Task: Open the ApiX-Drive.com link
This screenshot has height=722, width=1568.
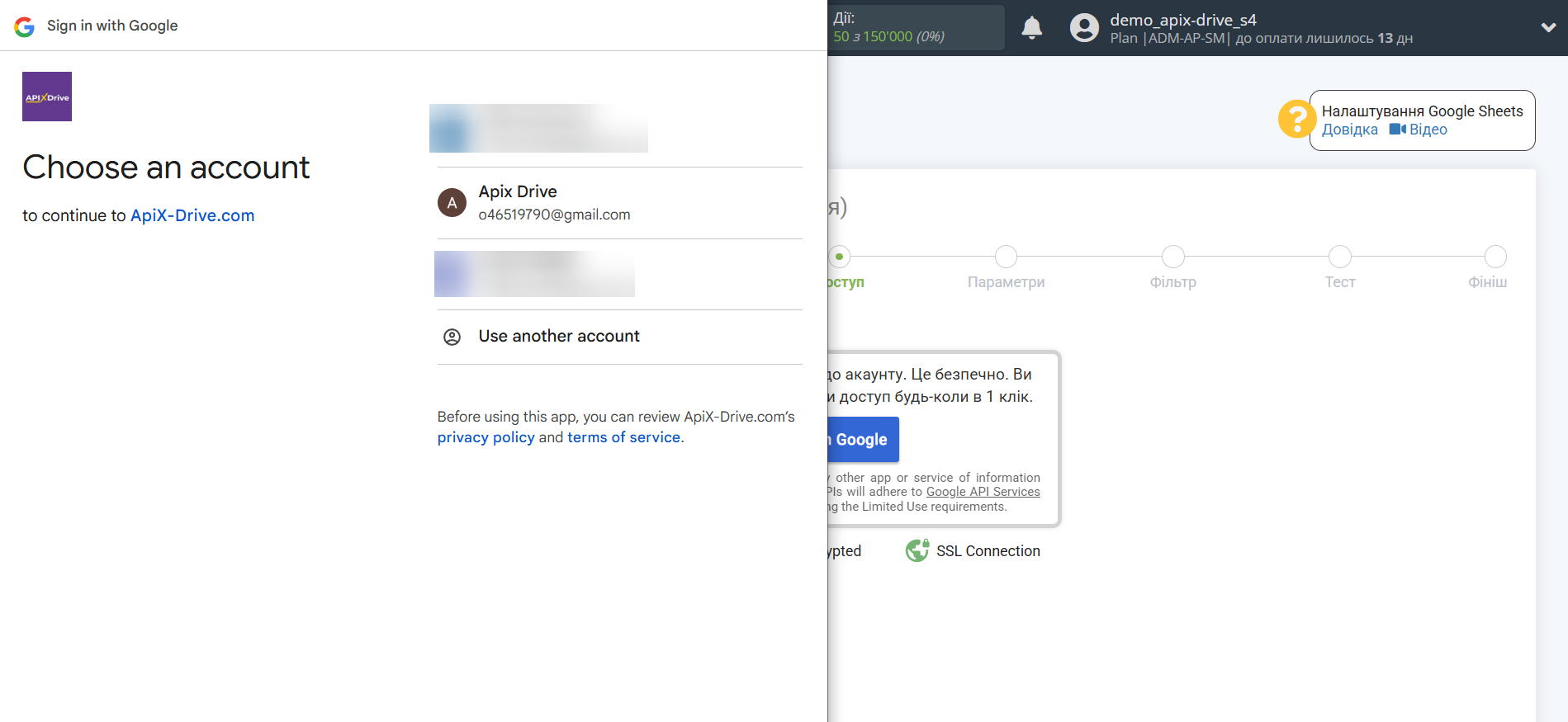Action: [x=192, y=215]
